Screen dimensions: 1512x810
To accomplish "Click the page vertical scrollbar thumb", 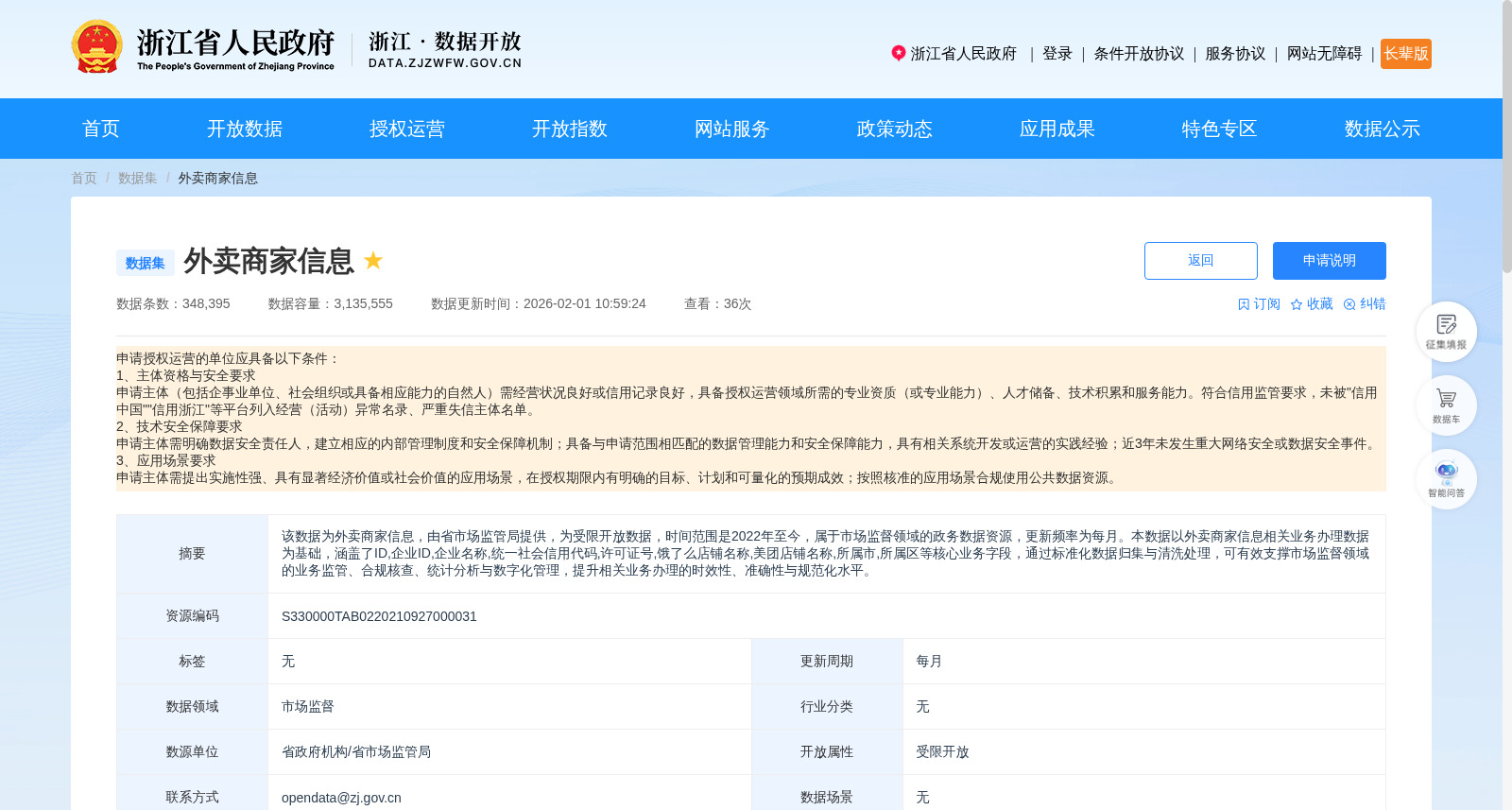I will 1507,137.
